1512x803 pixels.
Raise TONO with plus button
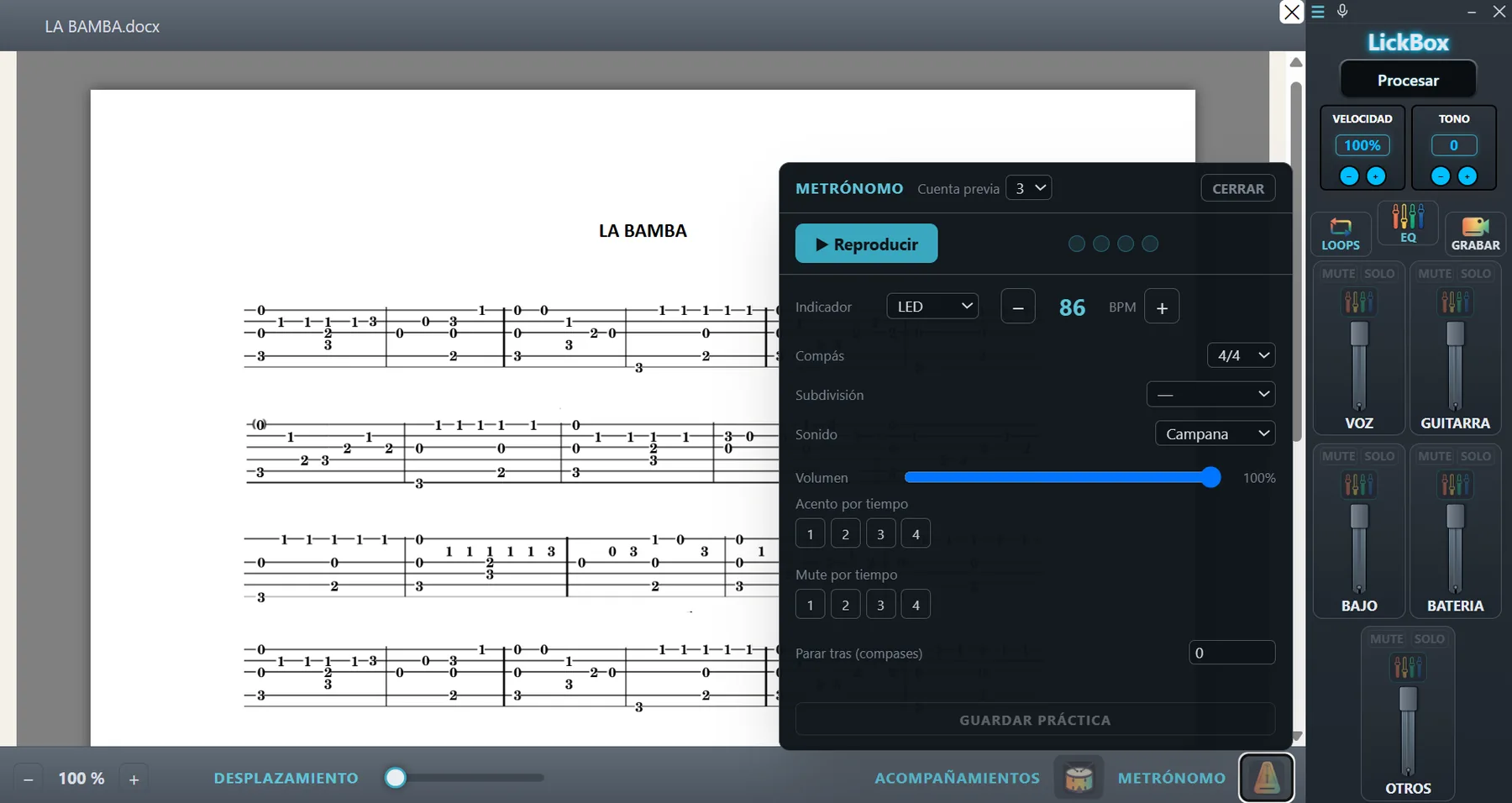1467,176
